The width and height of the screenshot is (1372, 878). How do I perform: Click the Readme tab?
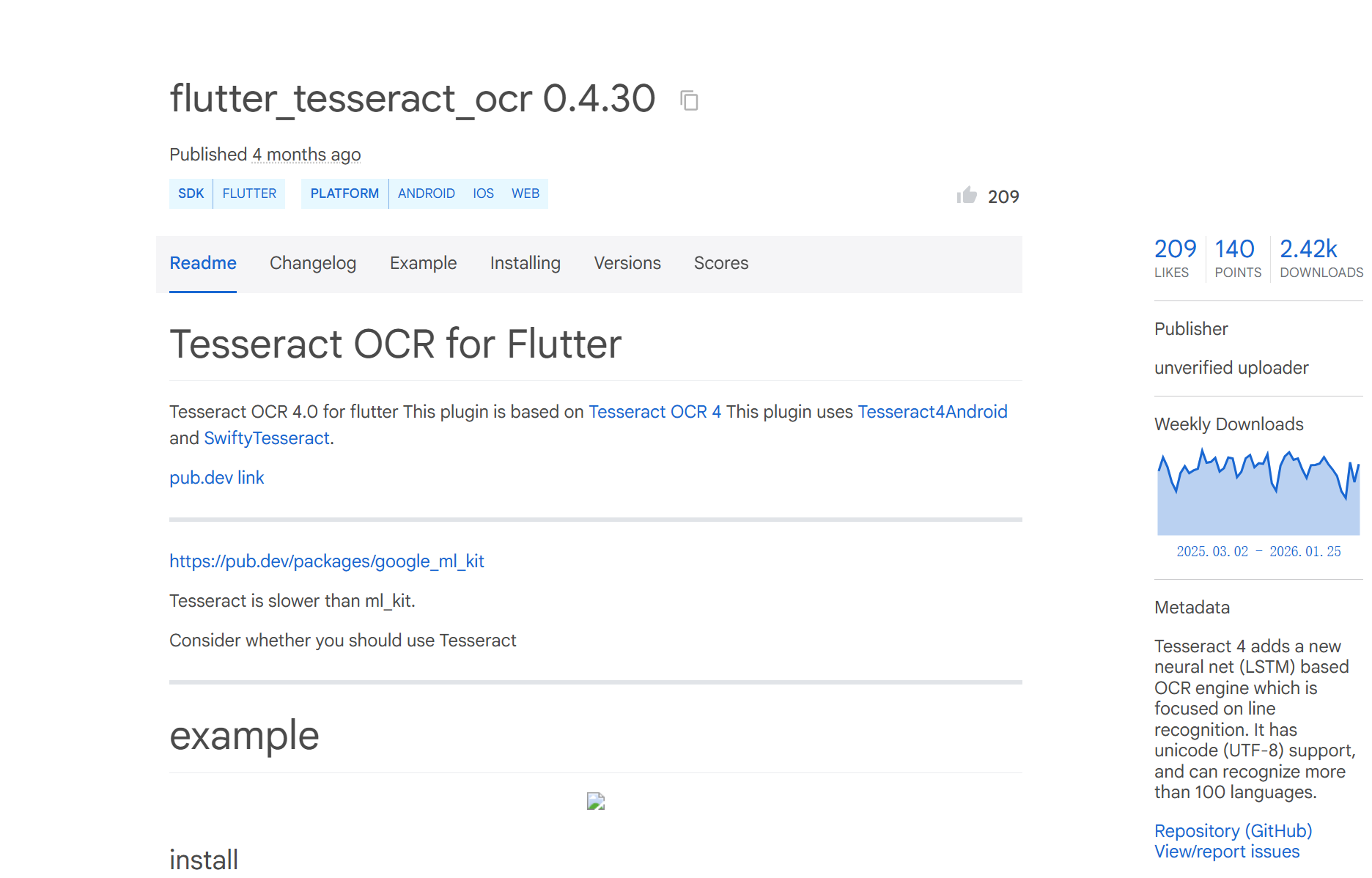point(203,263)
